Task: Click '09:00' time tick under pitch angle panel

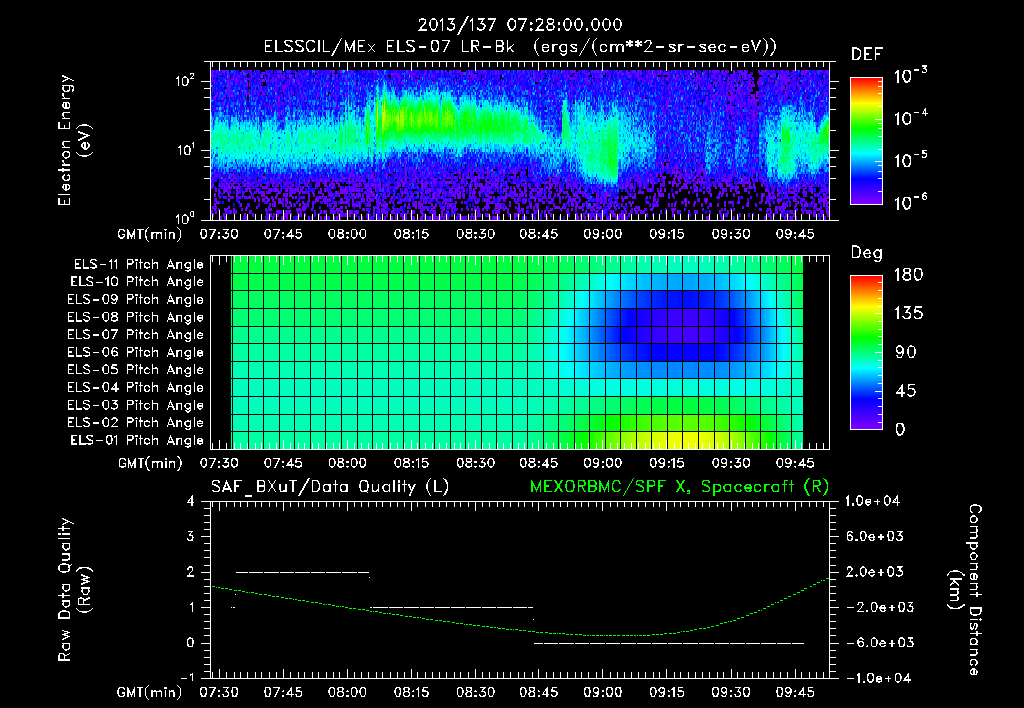Action: pyautogui.click(x=603, y=463)
